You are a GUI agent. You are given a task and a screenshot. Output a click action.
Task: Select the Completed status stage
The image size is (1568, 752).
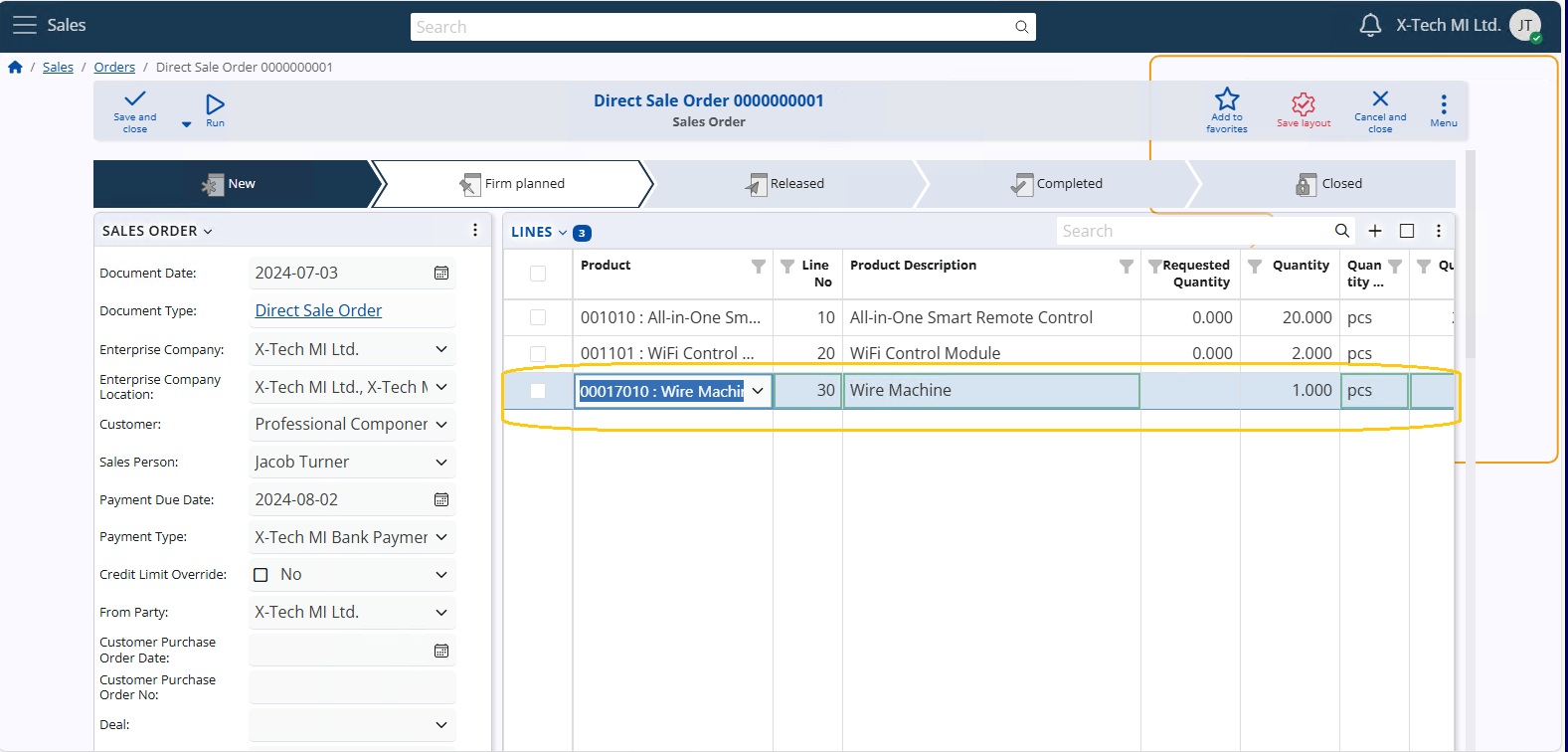point(1057,184)
